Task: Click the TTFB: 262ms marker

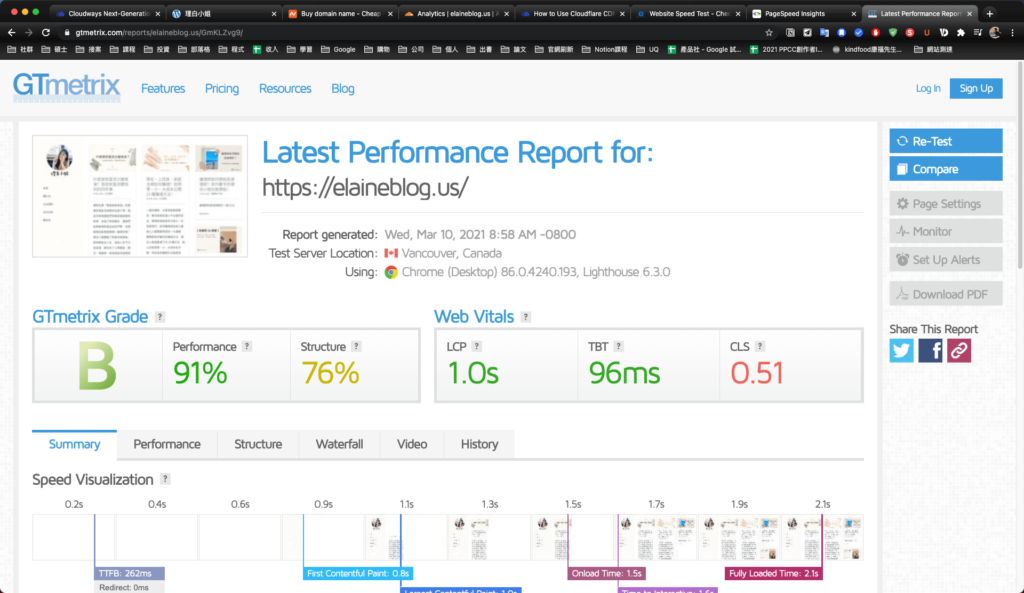Action: pyautogui.click(x=129, y=573)
